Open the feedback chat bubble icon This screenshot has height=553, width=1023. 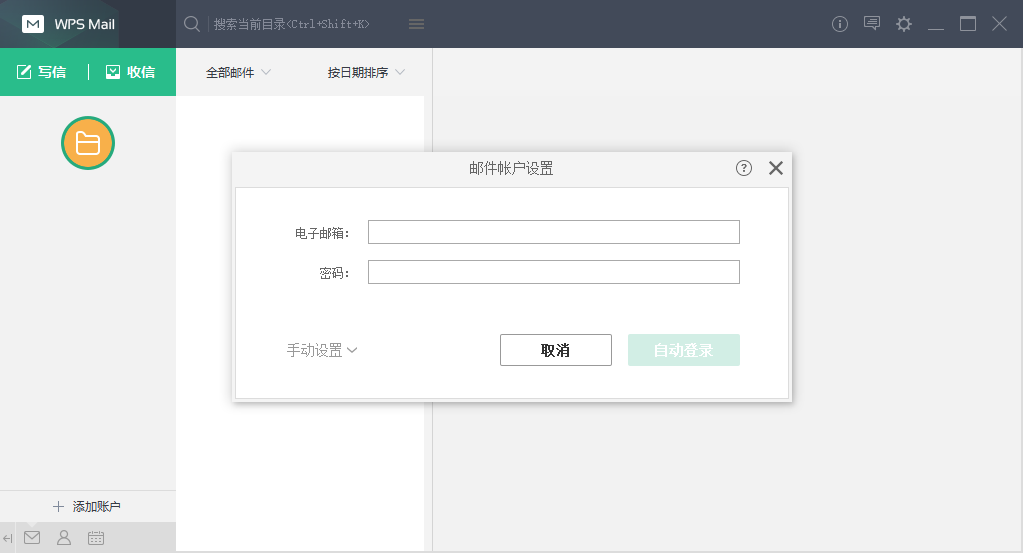click(x=872, y=24)
